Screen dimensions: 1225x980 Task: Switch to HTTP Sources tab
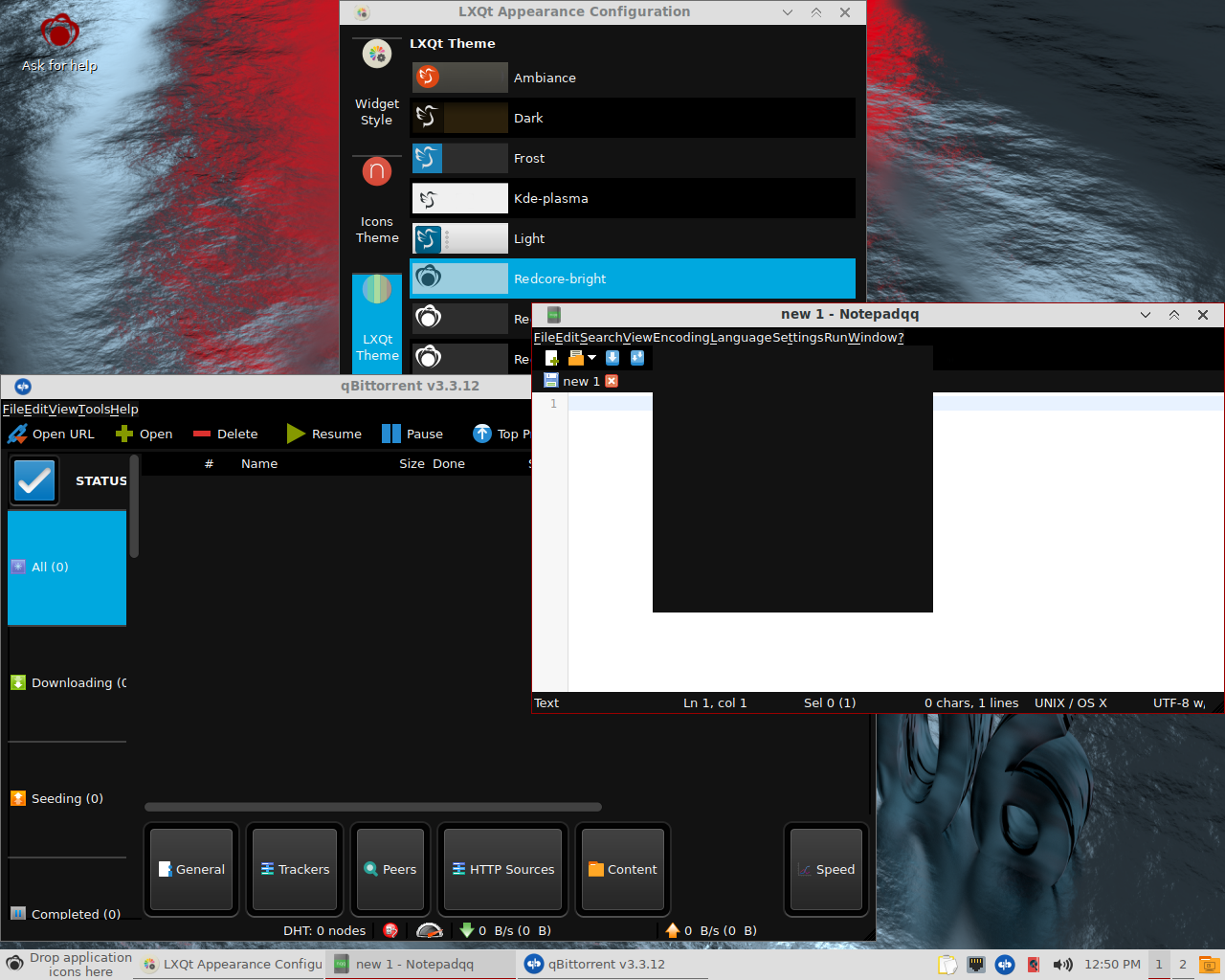tap(503, 869)
